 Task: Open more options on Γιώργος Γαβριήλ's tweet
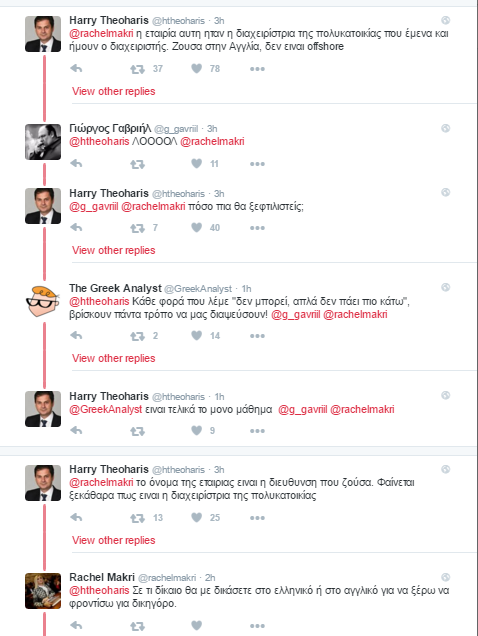point(257,164)
